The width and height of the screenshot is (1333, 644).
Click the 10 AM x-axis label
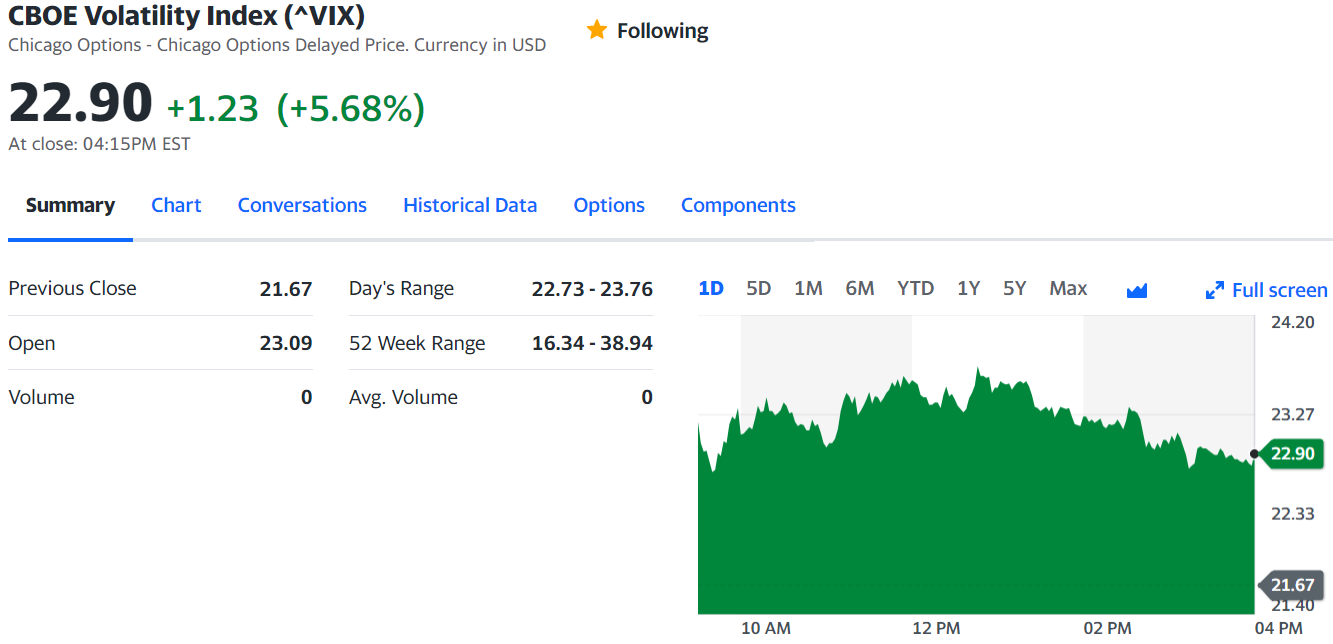click(x=766, y=628)
